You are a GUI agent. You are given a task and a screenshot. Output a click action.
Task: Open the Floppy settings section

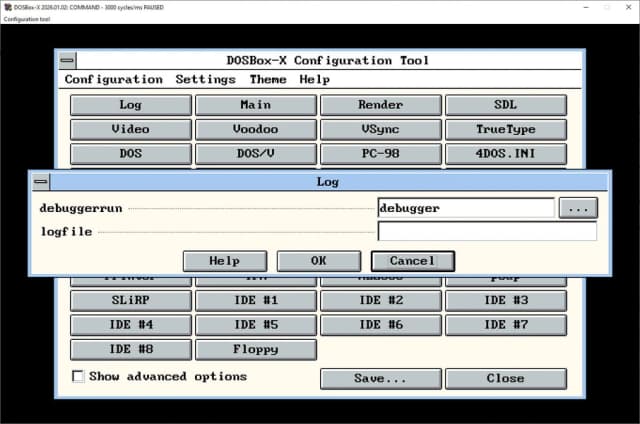[x=256, y=350]
